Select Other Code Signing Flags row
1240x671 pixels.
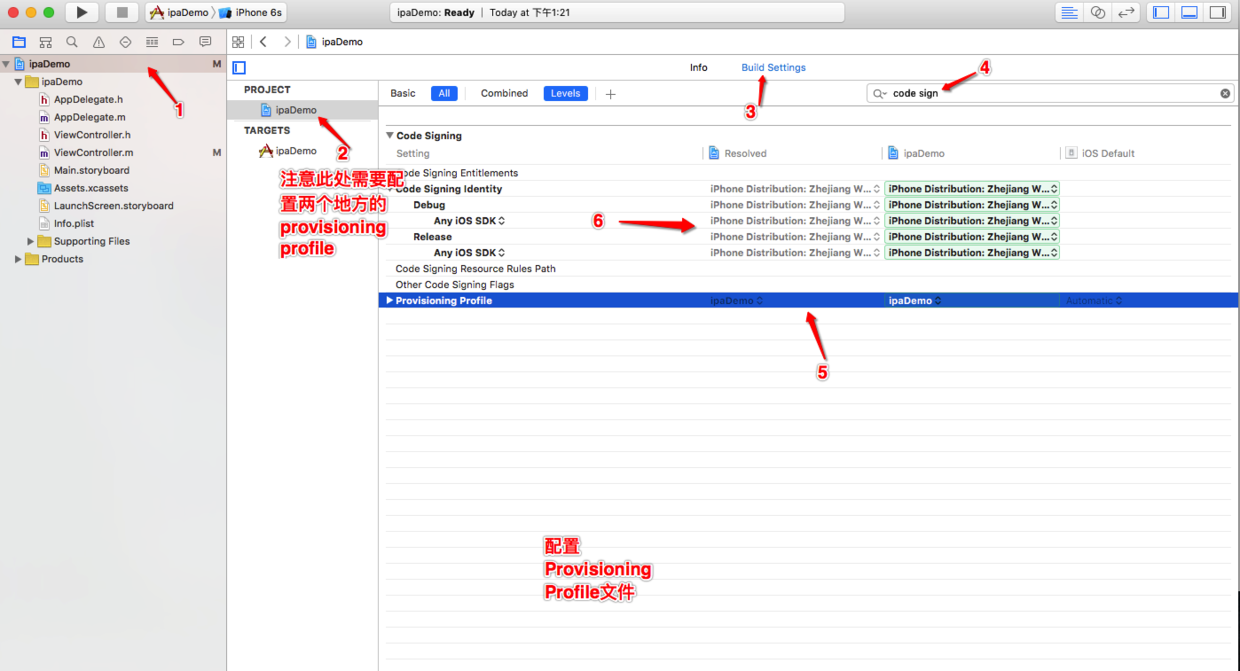pyautogui.click(x=808, y=285)
